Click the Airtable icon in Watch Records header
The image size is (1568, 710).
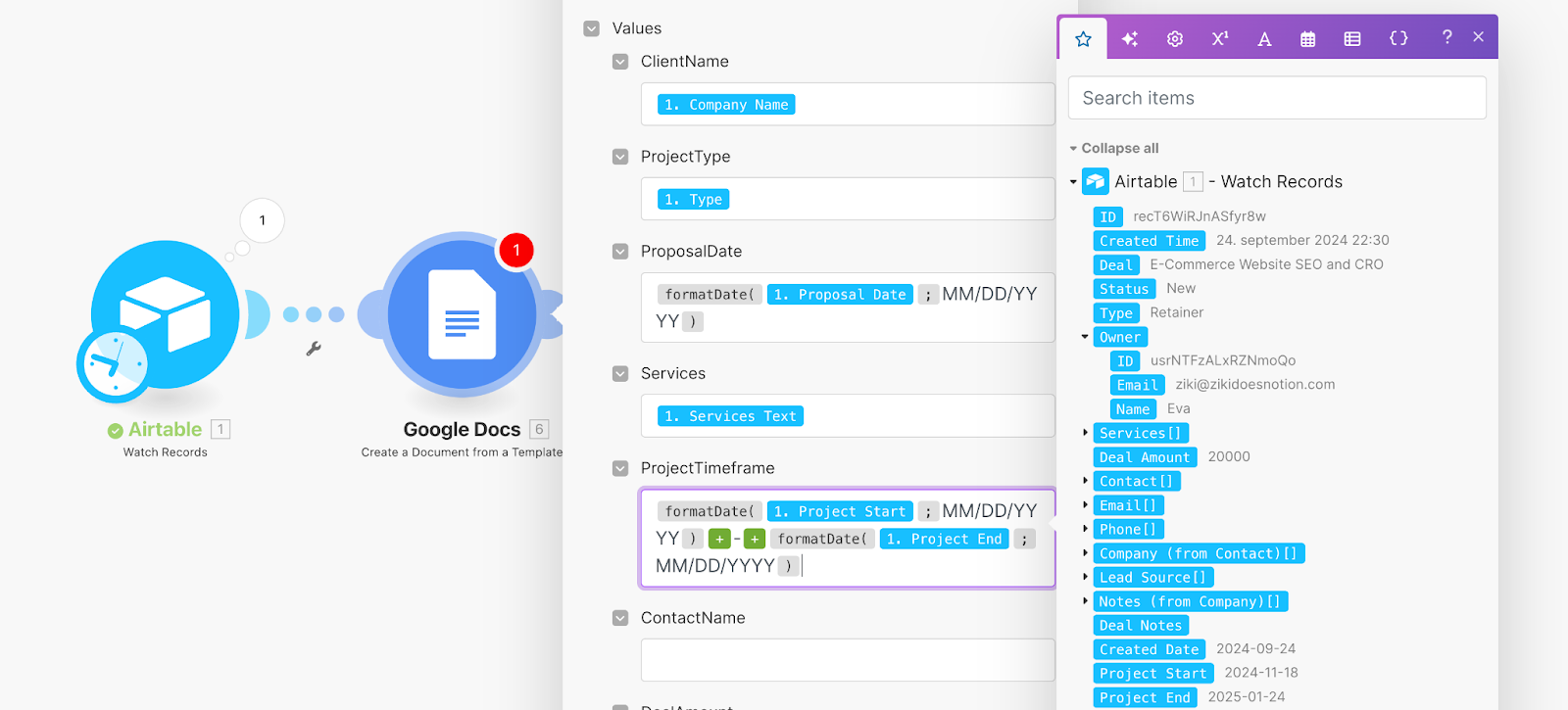[x=1096, y=181]
